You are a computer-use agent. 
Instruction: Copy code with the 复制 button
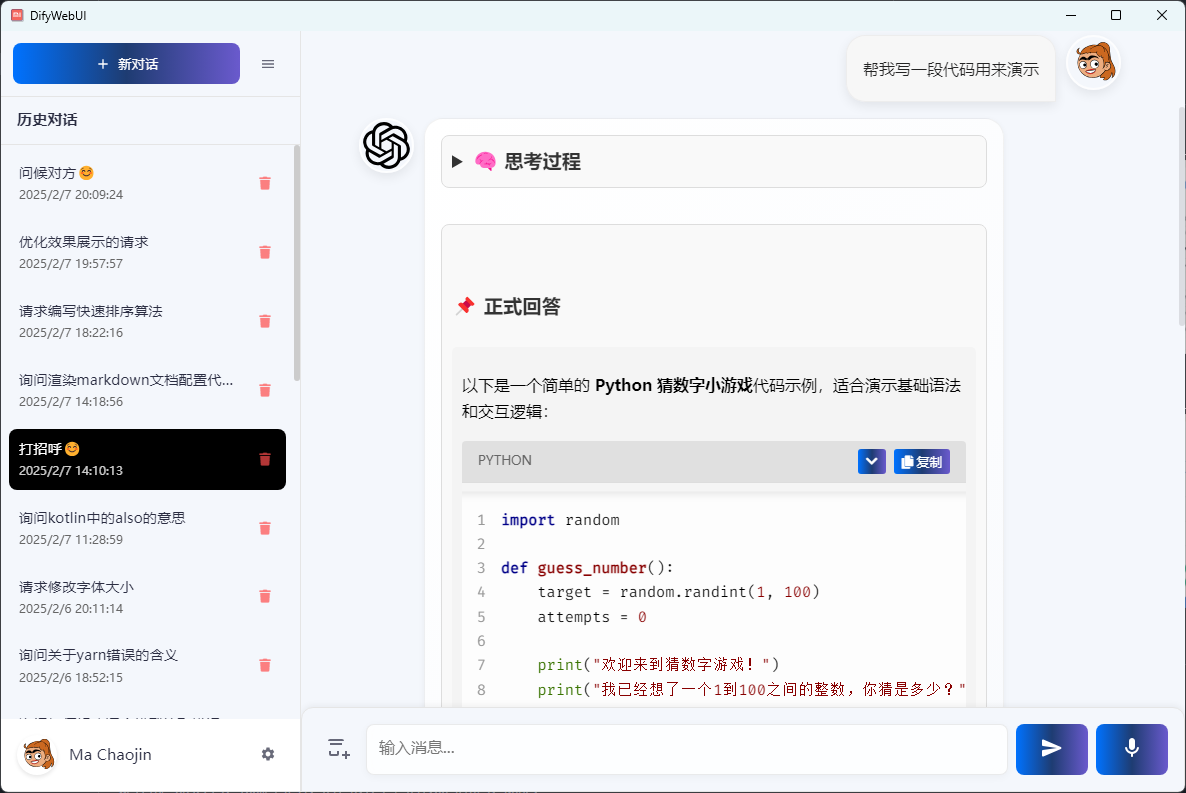921,462
